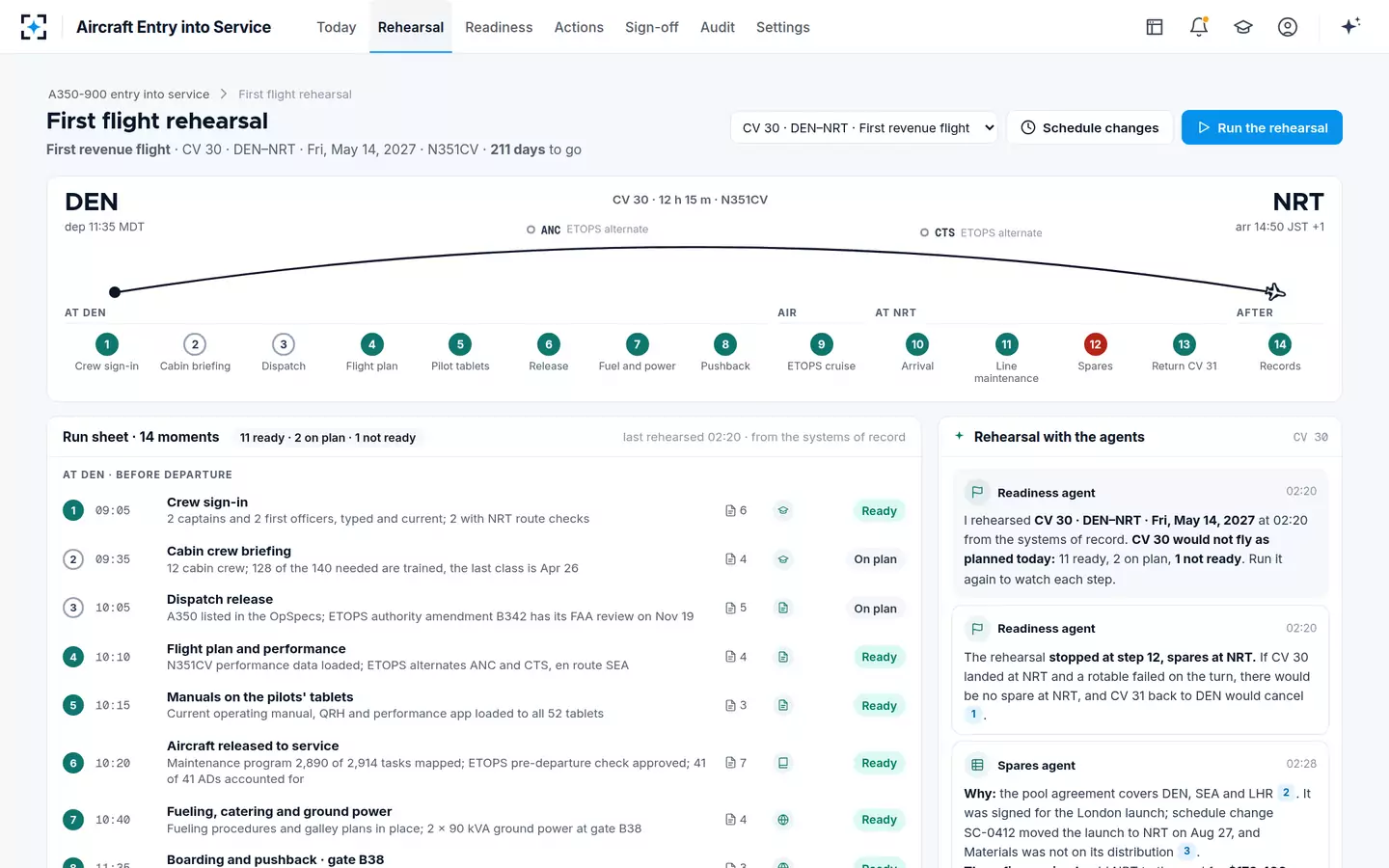The width and height of the screenshot is (1389, 868).
Task: Click the globe icon in Fueling, catering row
Action: (x=783, y=820)
